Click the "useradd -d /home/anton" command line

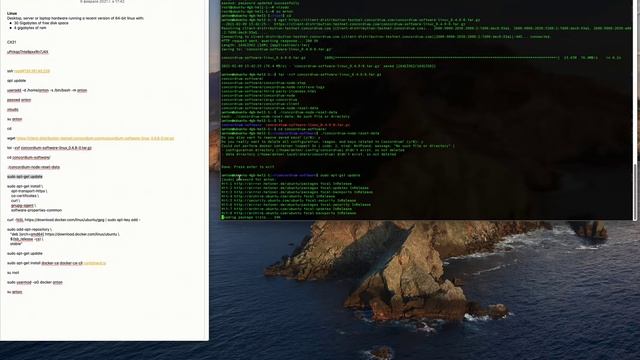[x=47, y=90]
